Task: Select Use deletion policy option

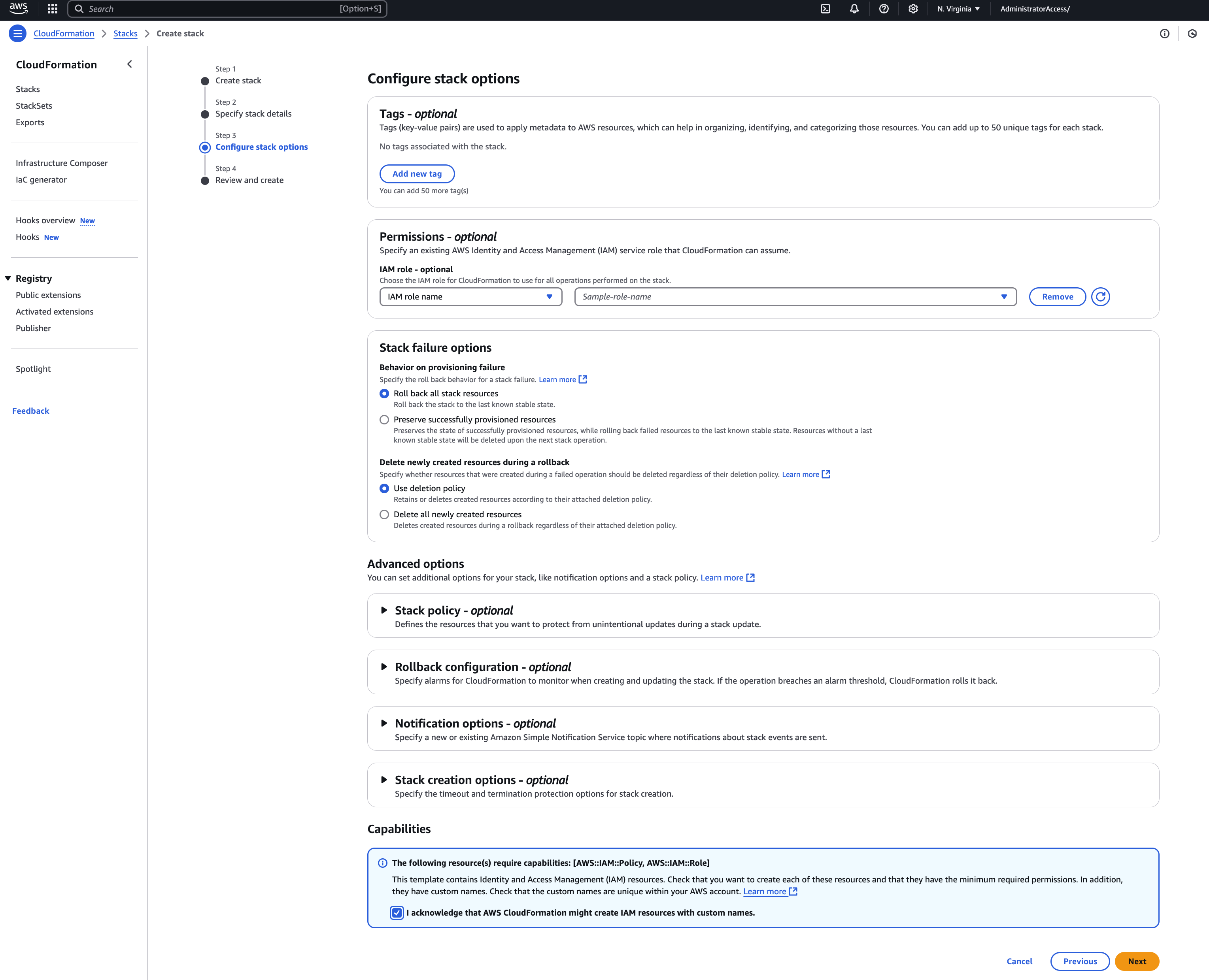Action: click(x=384, y=488)
